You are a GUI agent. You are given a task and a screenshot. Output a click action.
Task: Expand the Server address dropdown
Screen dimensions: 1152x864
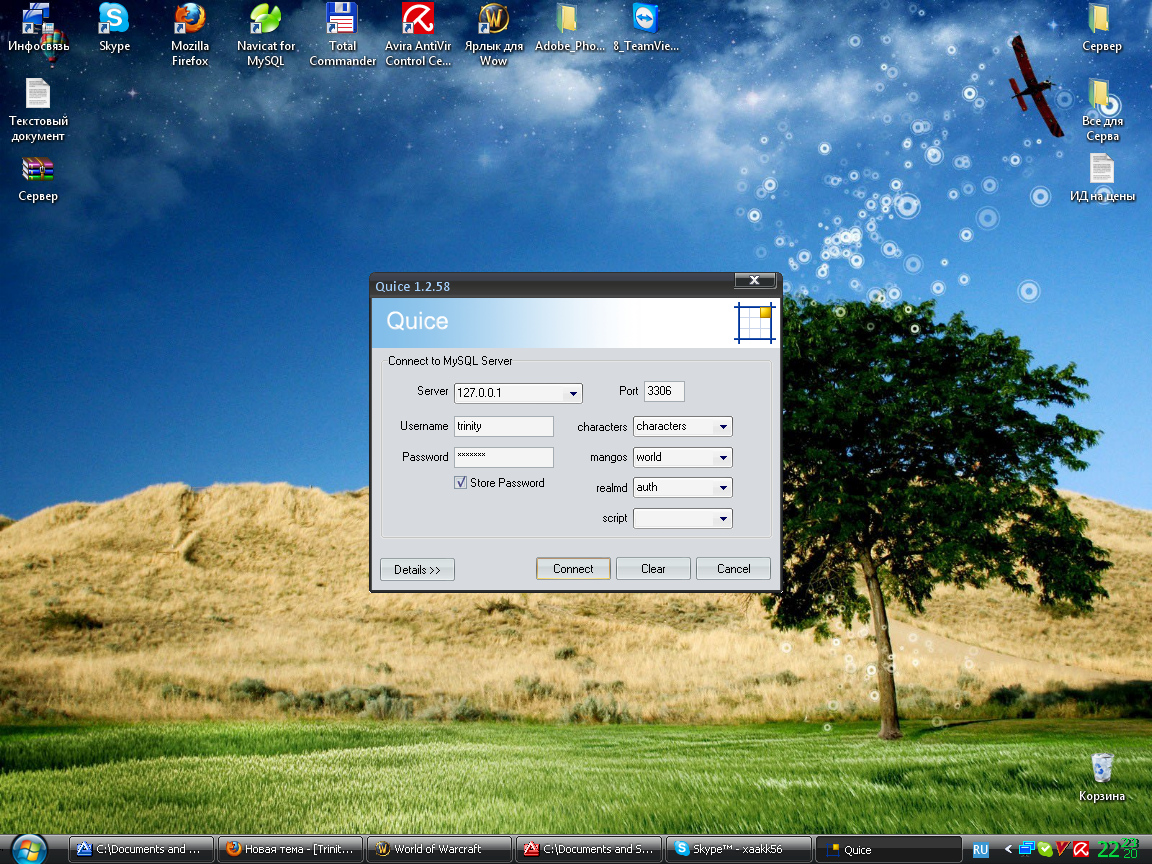(x=573, y=394)
